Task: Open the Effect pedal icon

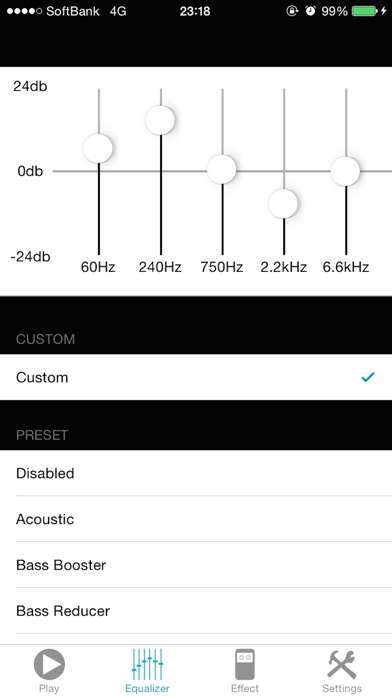Action: tap(245, 664)
